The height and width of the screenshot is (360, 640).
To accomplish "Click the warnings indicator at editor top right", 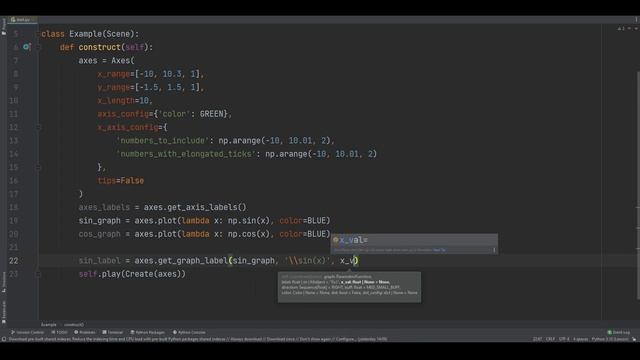I will coord(621,29).
